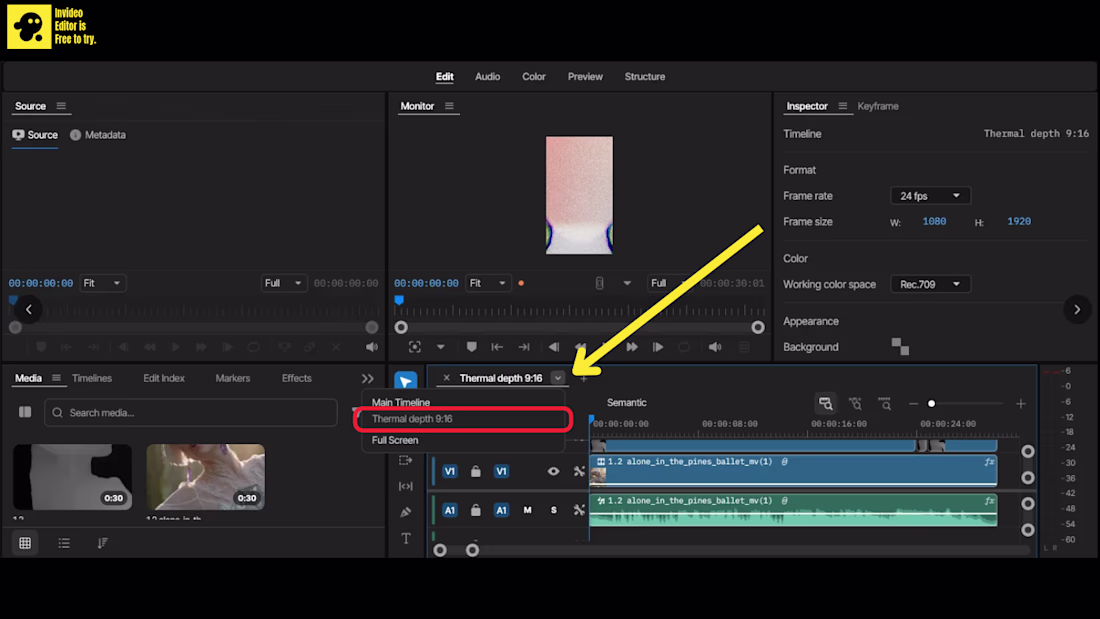
Task: Open the Inspector panel hamburger menu
Action: click(843, 106)
